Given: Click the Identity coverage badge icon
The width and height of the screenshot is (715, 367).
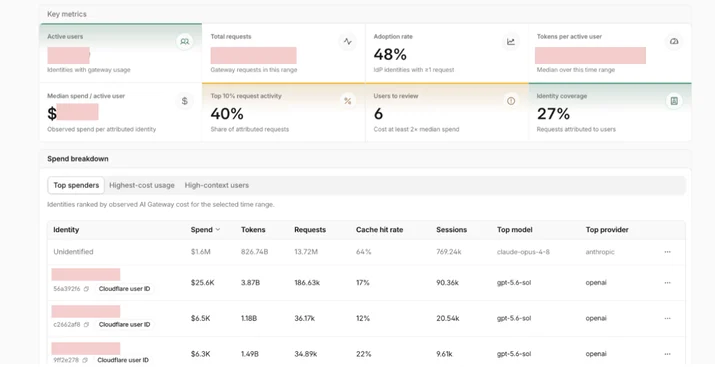Looking at the screenshot, I should tap(674, 101).
